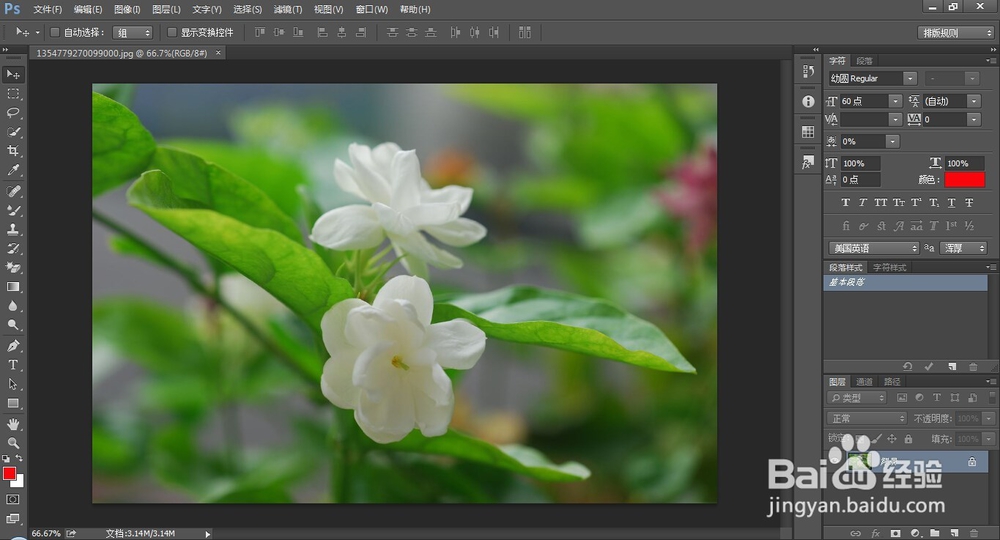Screen dimensions: 1000x540
Task: Select the Rectangle shape tool
Action: click(x=13, y=403)
